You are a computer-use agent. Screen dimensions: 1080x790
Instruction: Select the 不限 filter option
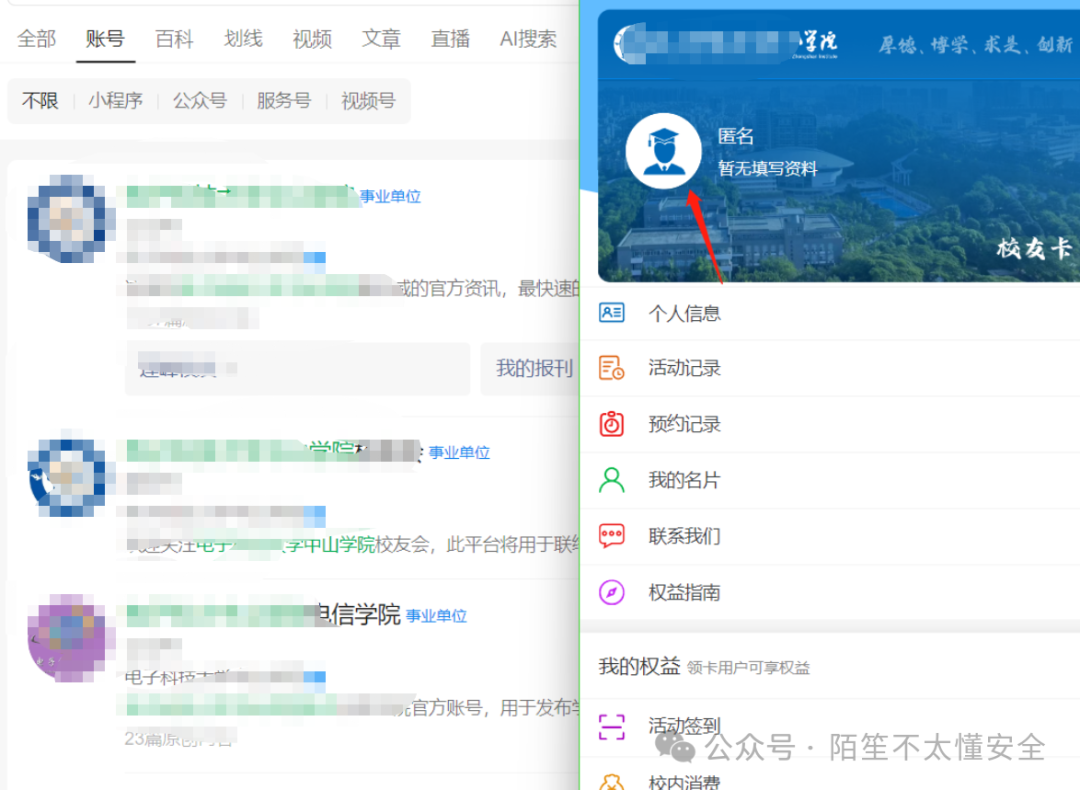(x=39, y=101)
